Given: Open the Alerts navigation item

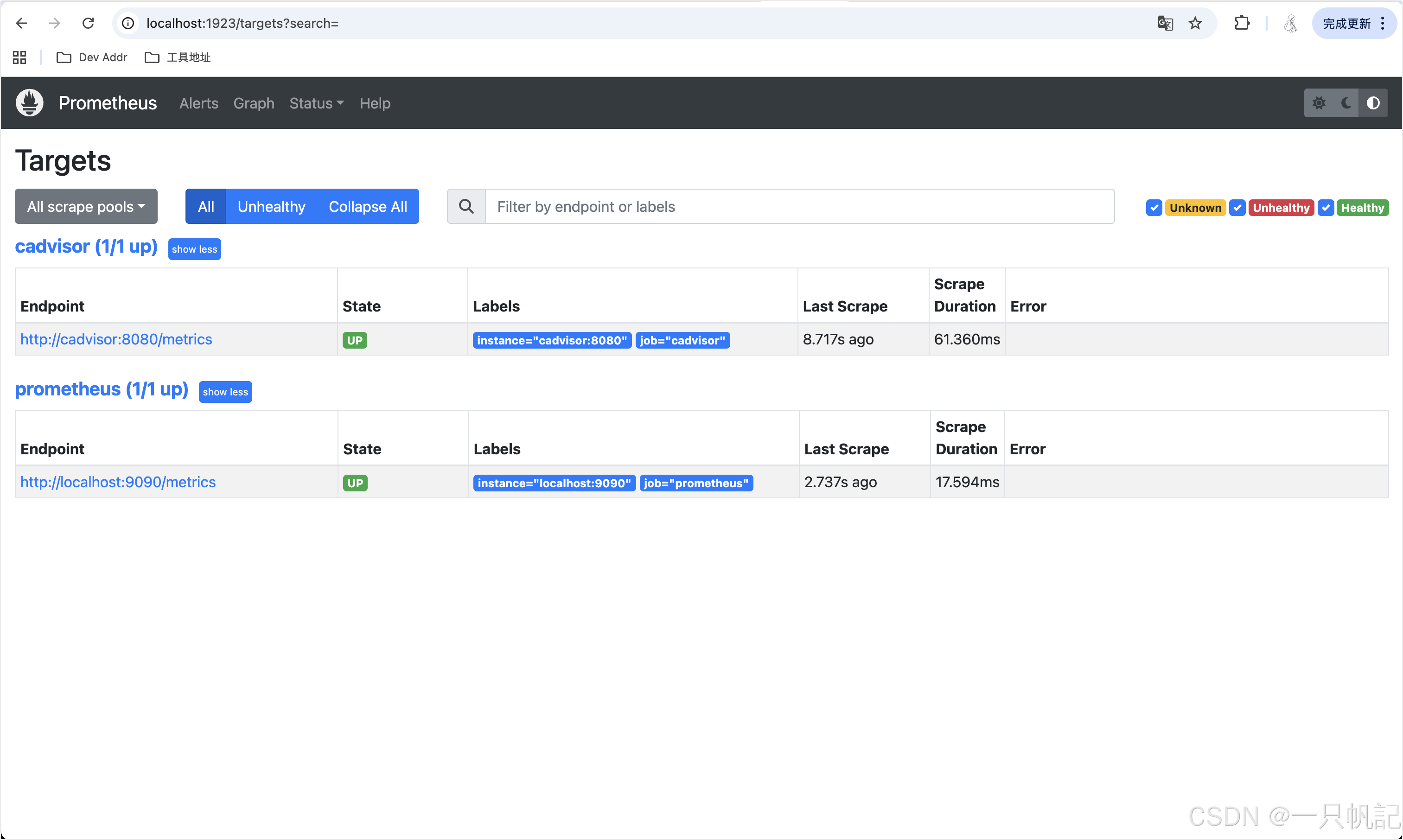Looking at the screenshot, I should point(198,103).
